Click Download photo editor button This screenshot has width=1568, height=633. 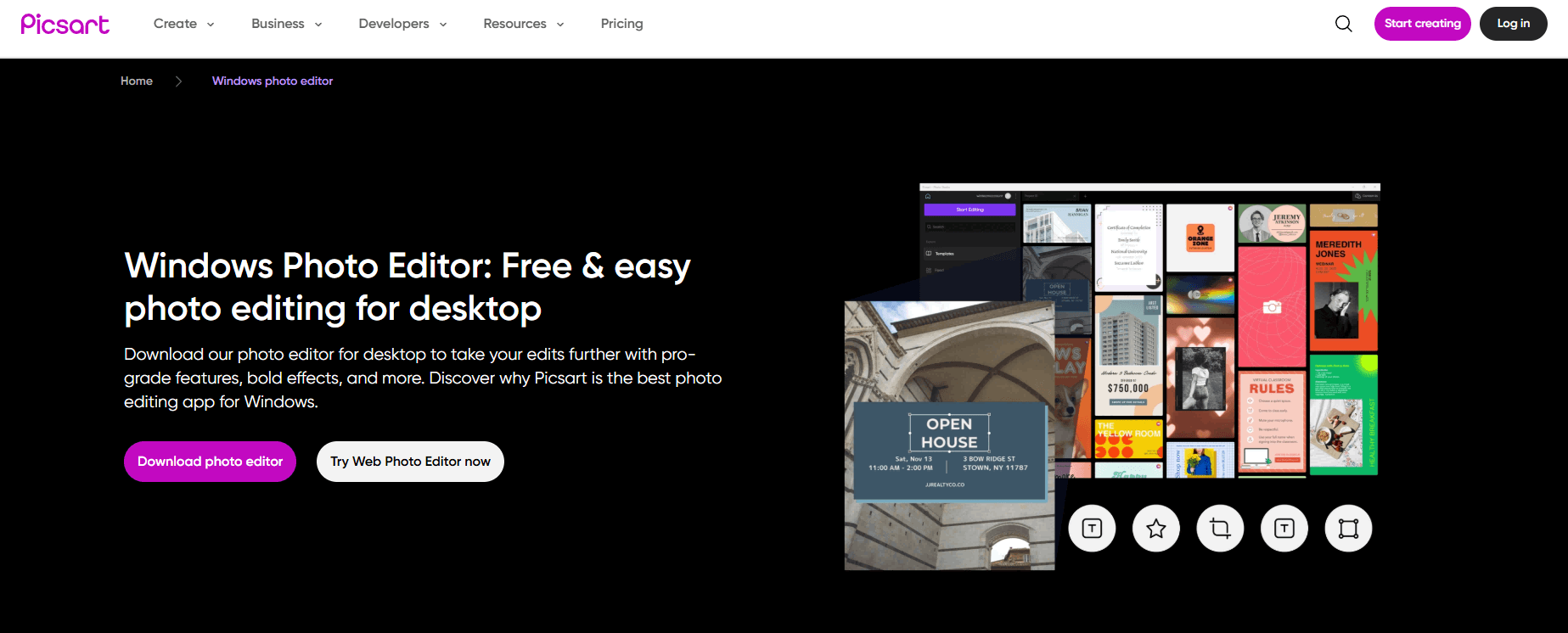[x=210, y=462]
